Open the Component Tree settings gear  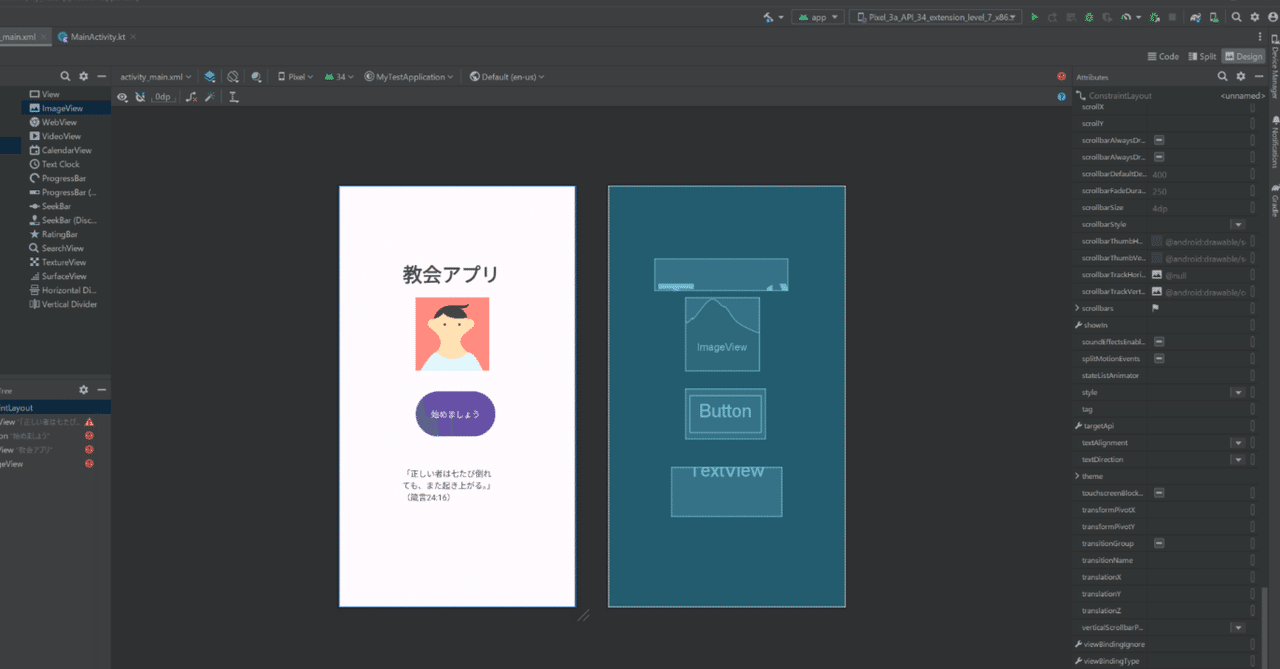[x=84, y=390]
